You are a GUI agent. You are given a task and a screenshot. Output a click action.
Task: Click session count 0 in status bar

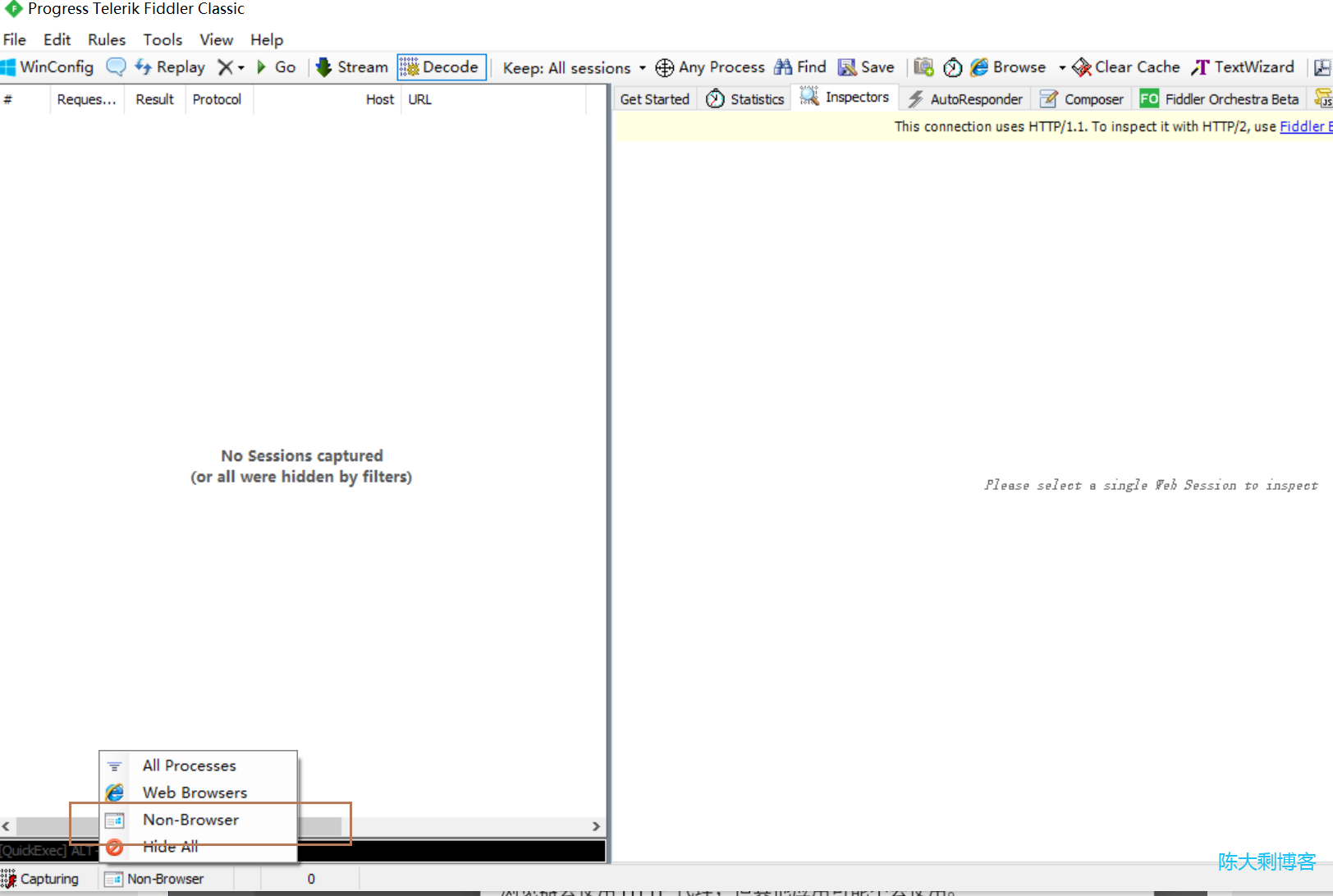311,879
